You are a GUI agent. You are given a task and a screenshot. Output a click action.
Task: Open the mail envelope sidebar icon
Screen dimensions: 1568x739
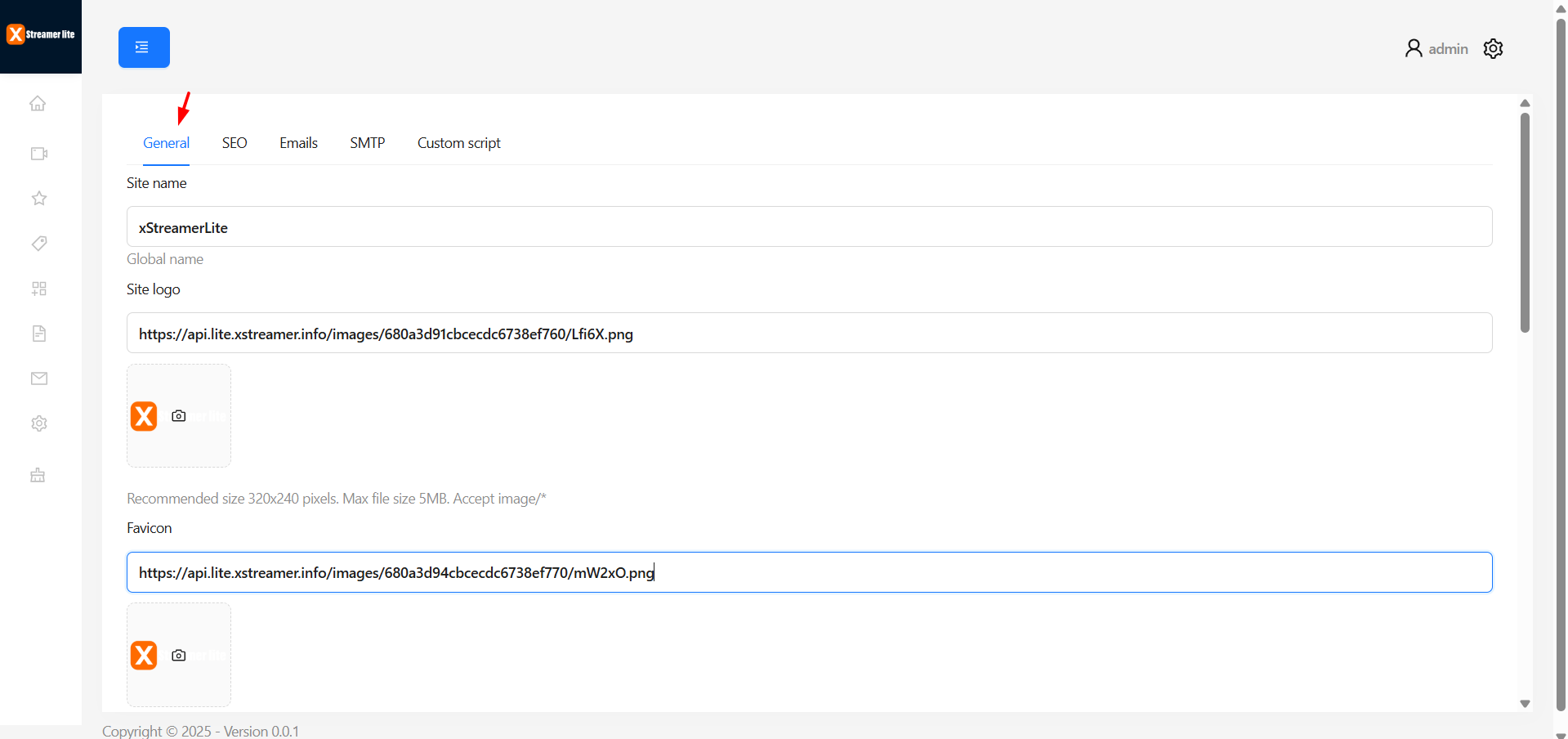click(x=38, y=378)
